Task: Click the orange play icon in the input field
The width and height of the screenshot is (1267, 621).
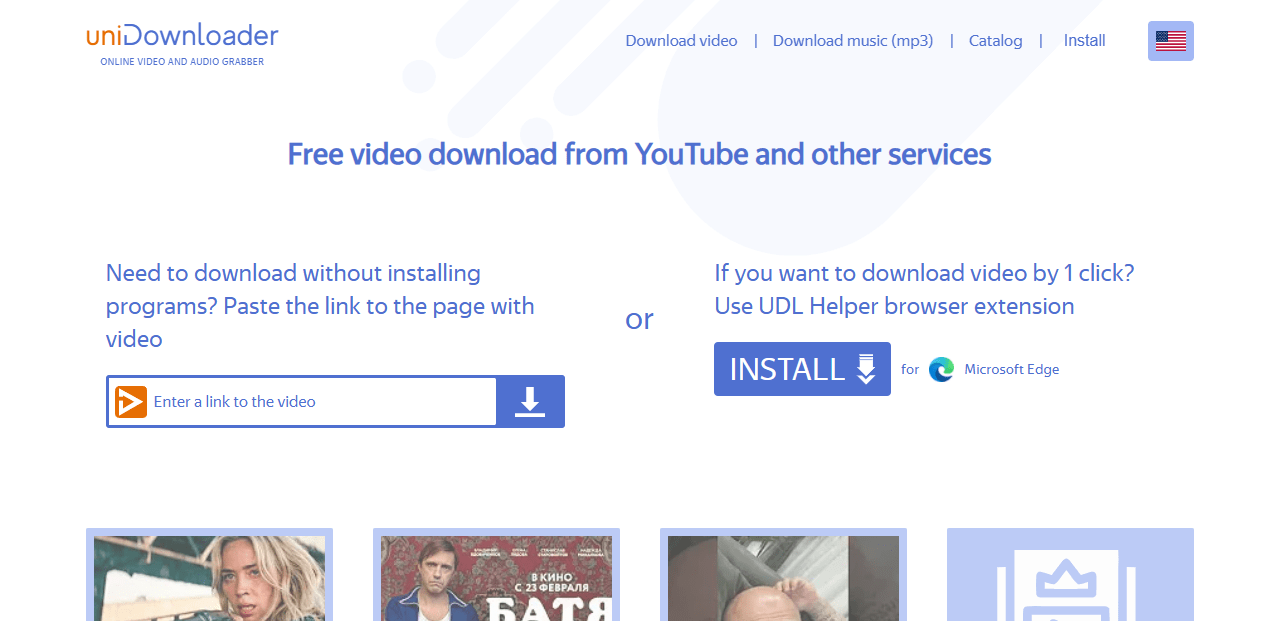Action: click(x=130, y=401)
